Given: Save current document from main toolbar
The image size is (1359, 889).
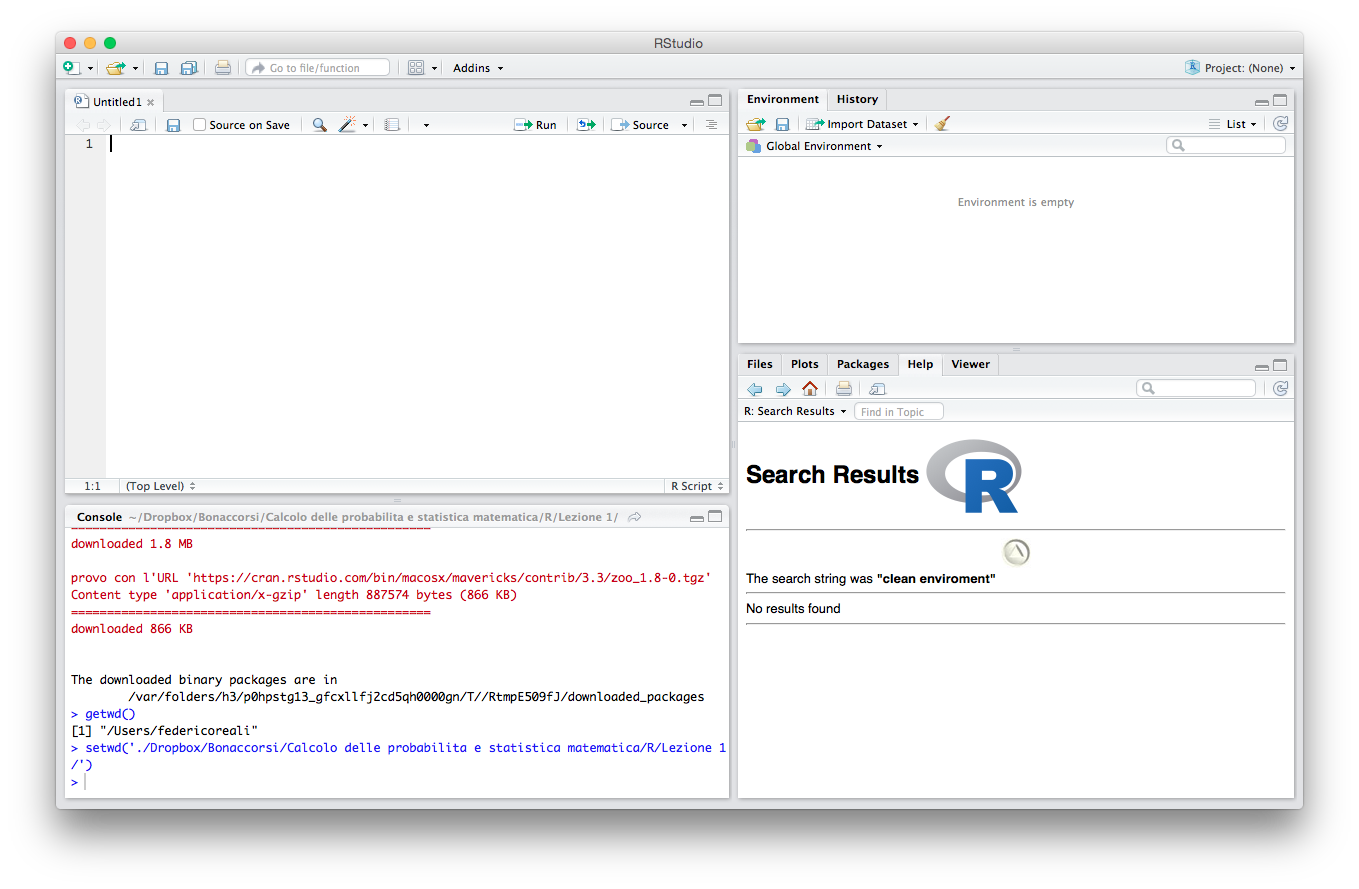Looking at the screenshot, I should [x=161, y=68].
